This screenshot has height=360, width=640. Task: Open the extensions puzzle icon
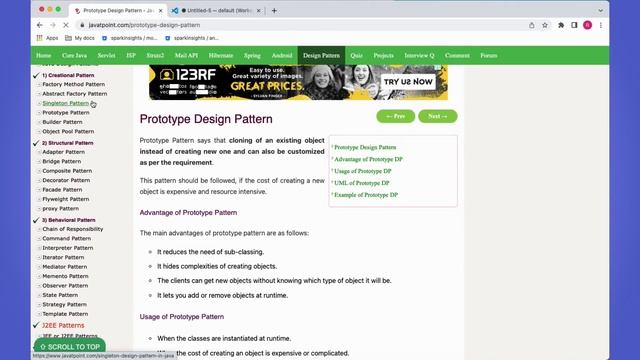point(561,25)
